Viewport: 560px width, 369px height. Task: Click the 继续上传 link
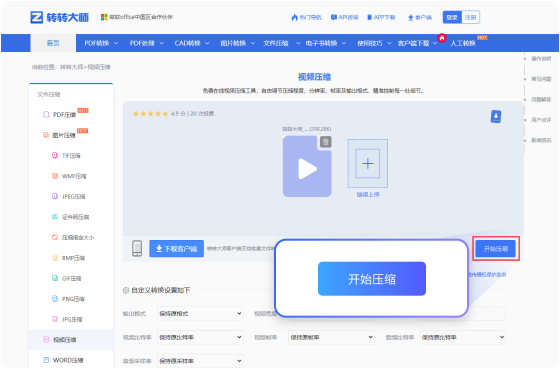tap(368, 194)
